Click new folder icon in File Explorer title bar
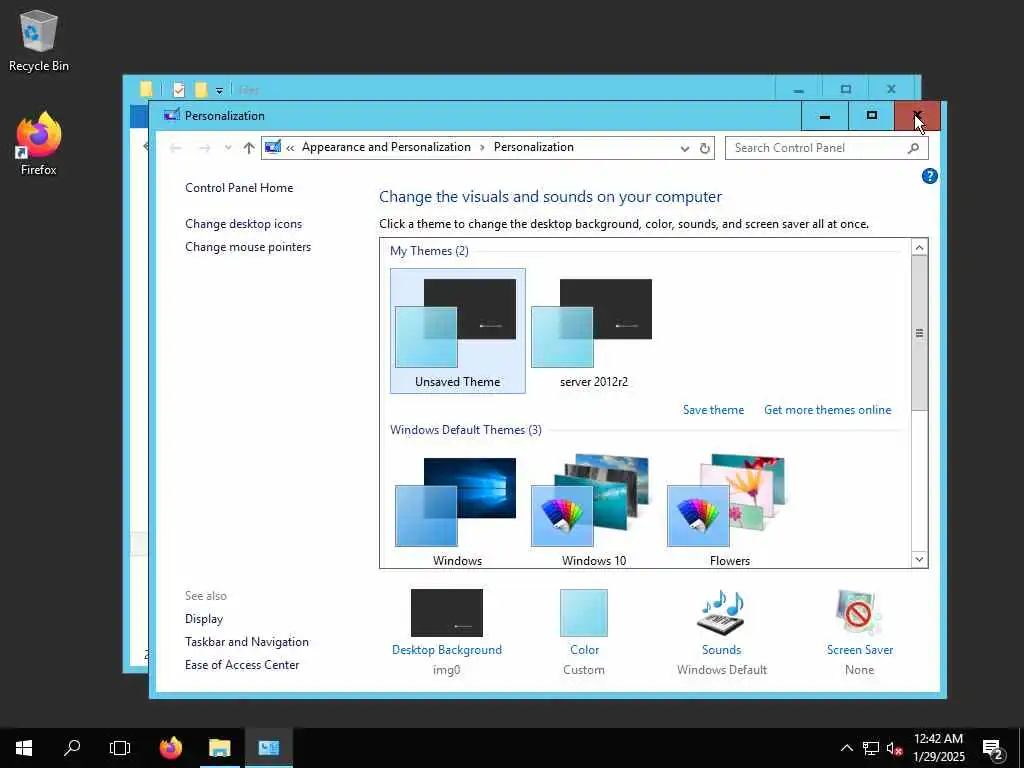1024x768 pixels. tap(201, 89)
